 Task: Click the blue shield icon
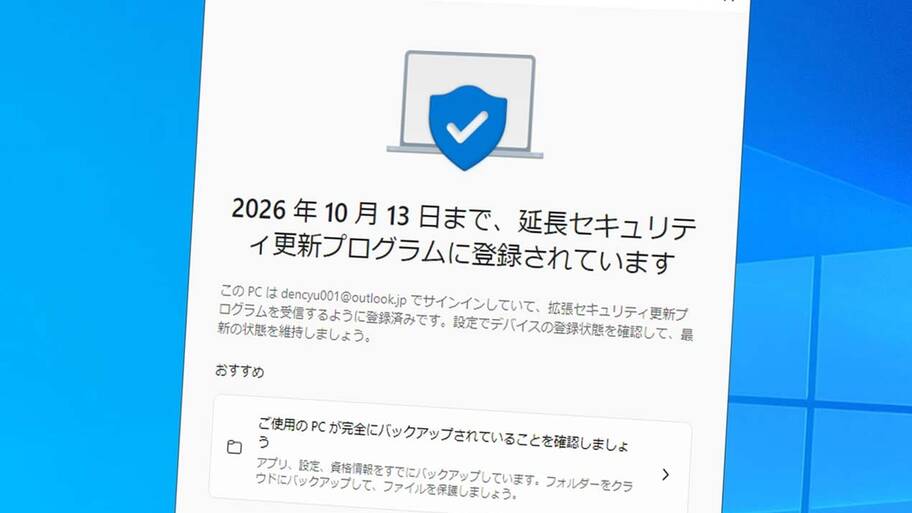pos(467,128)
